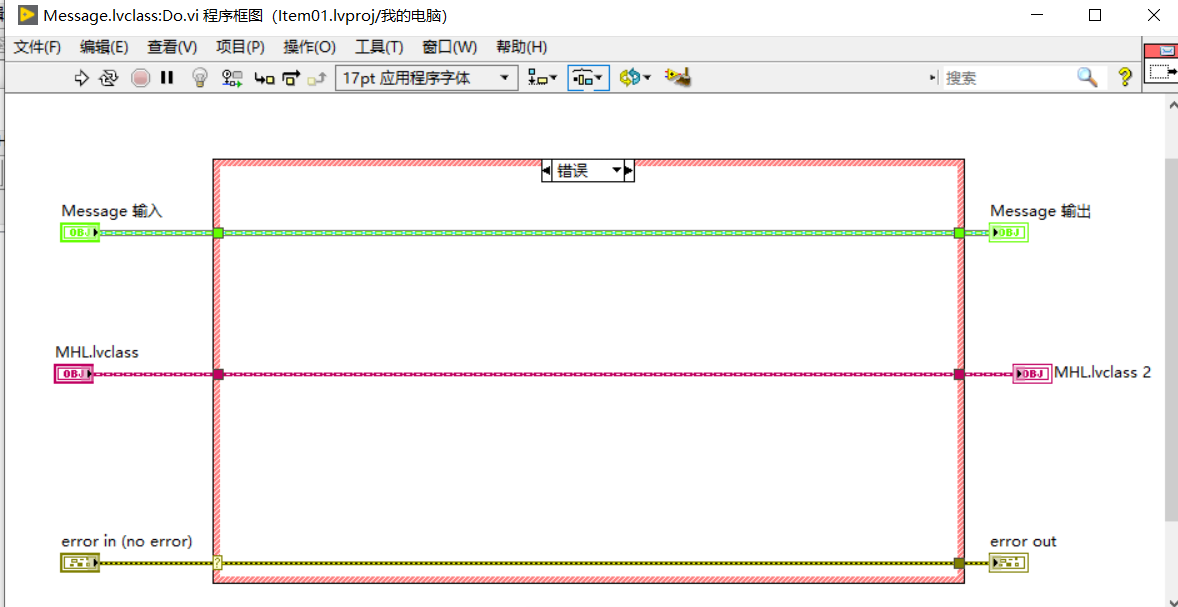The width and height of the screenshot is (1178, 607).
Task: Click the magenta MHL output tunnel
Action: [959, 373]
